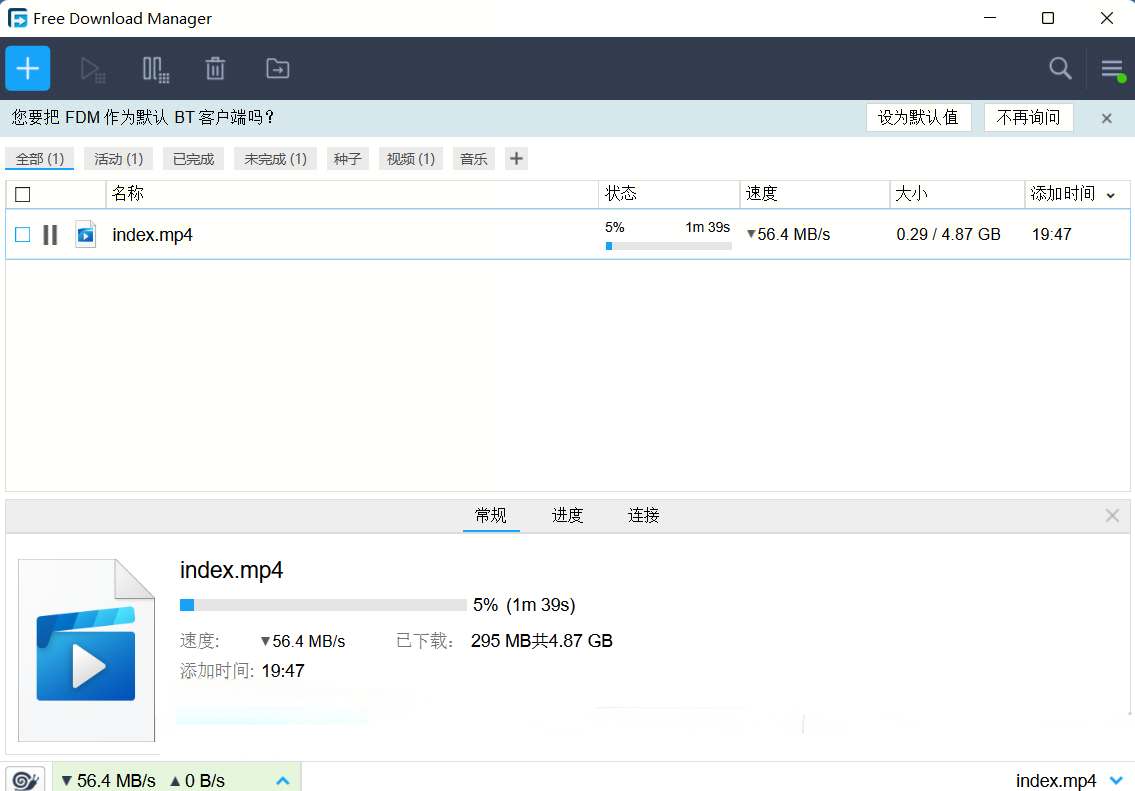Click the upload speed 0 B/s in status bar
This screenshot has height=791, width=1135.
coord(197,781)
